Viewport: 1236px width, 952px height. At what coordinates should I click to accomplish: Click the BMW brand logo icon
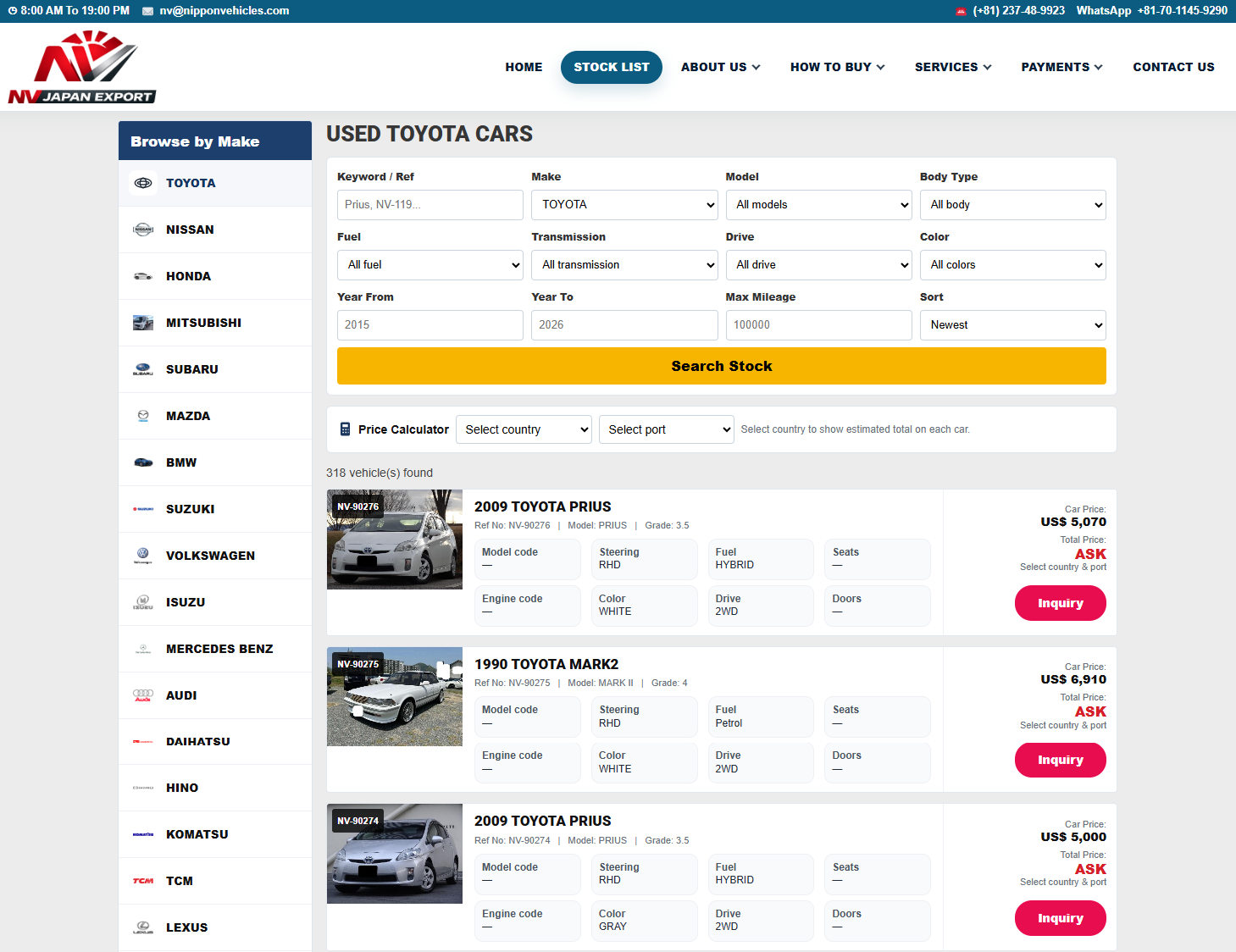click(143, 462)
